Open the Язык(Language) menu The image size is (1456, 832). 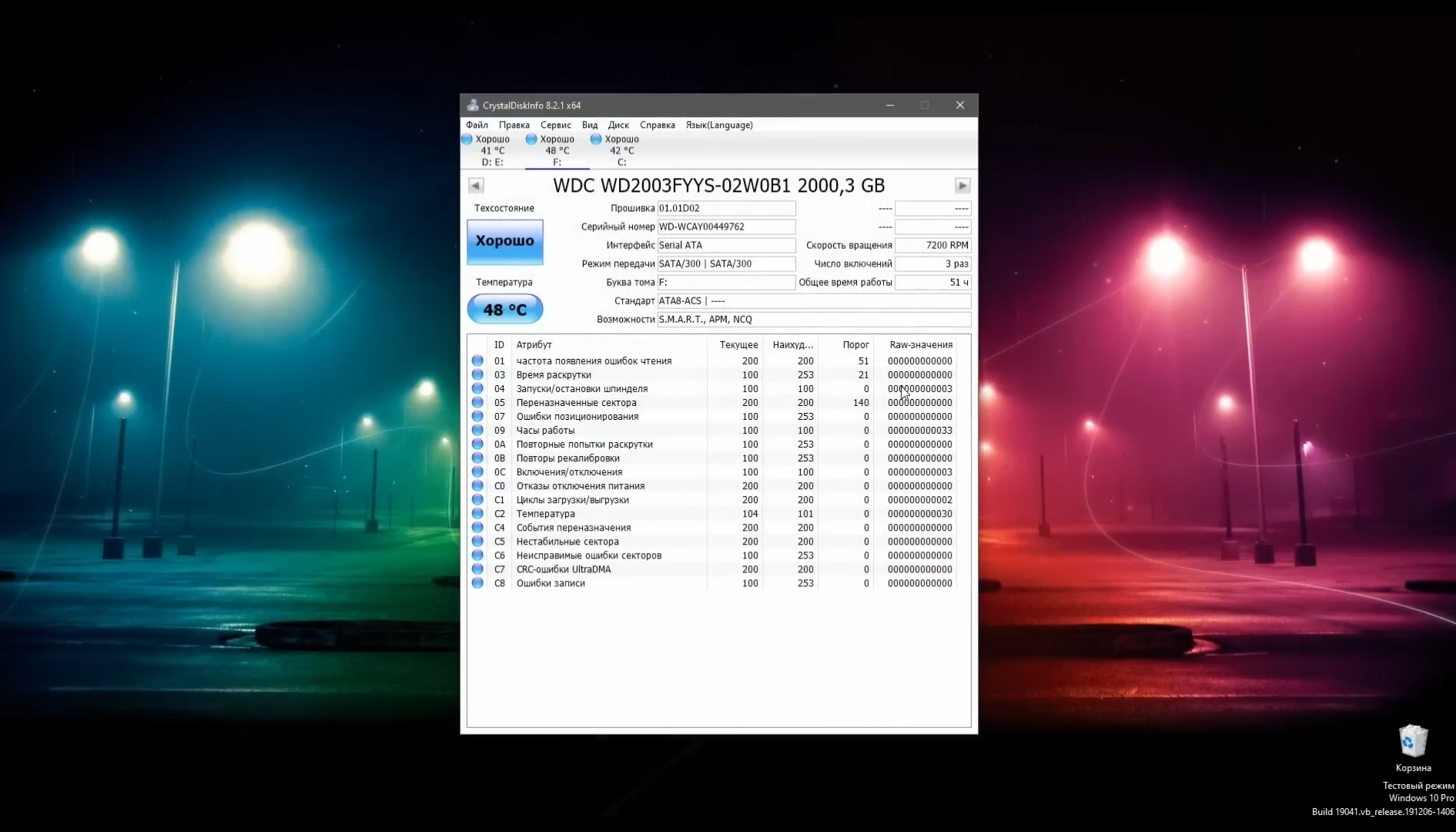[719, 125]
